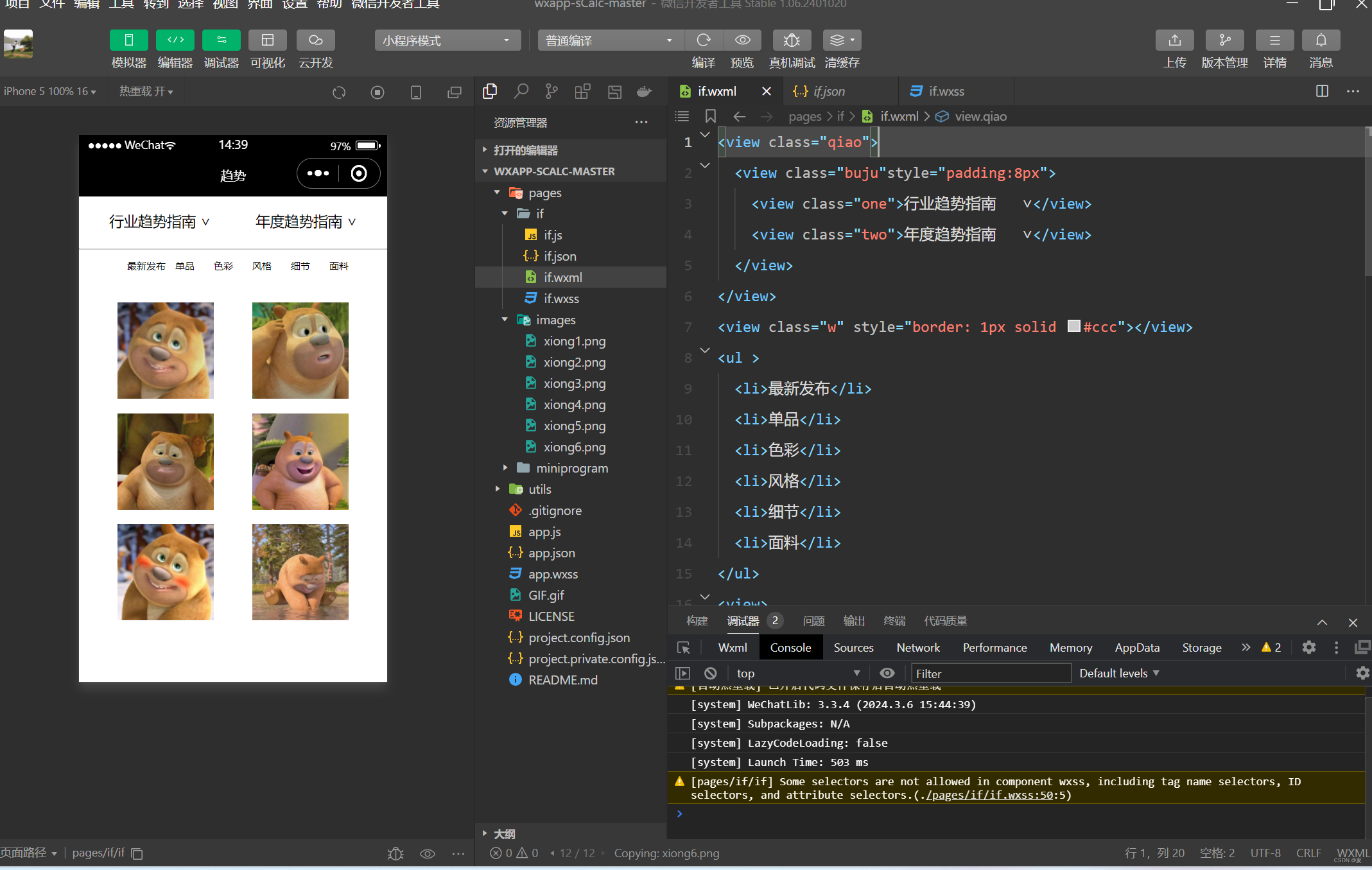The width and height of the screenshot is (1372, 870).
Task: Open devtools settings gear icon
Action: [x=1308, y=647]
